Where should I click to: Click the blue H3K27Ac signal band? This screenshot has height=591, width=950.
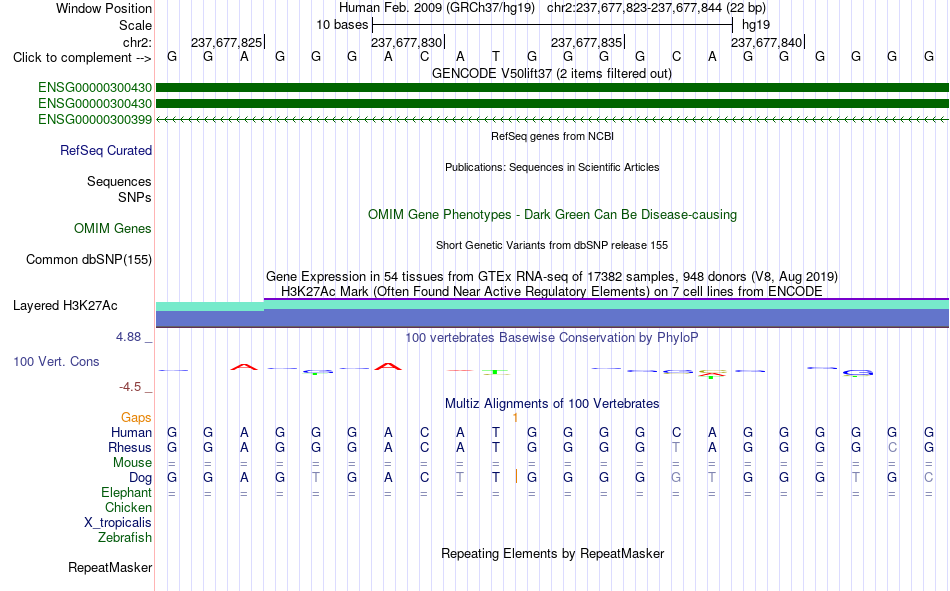click(x=552, y=319)
